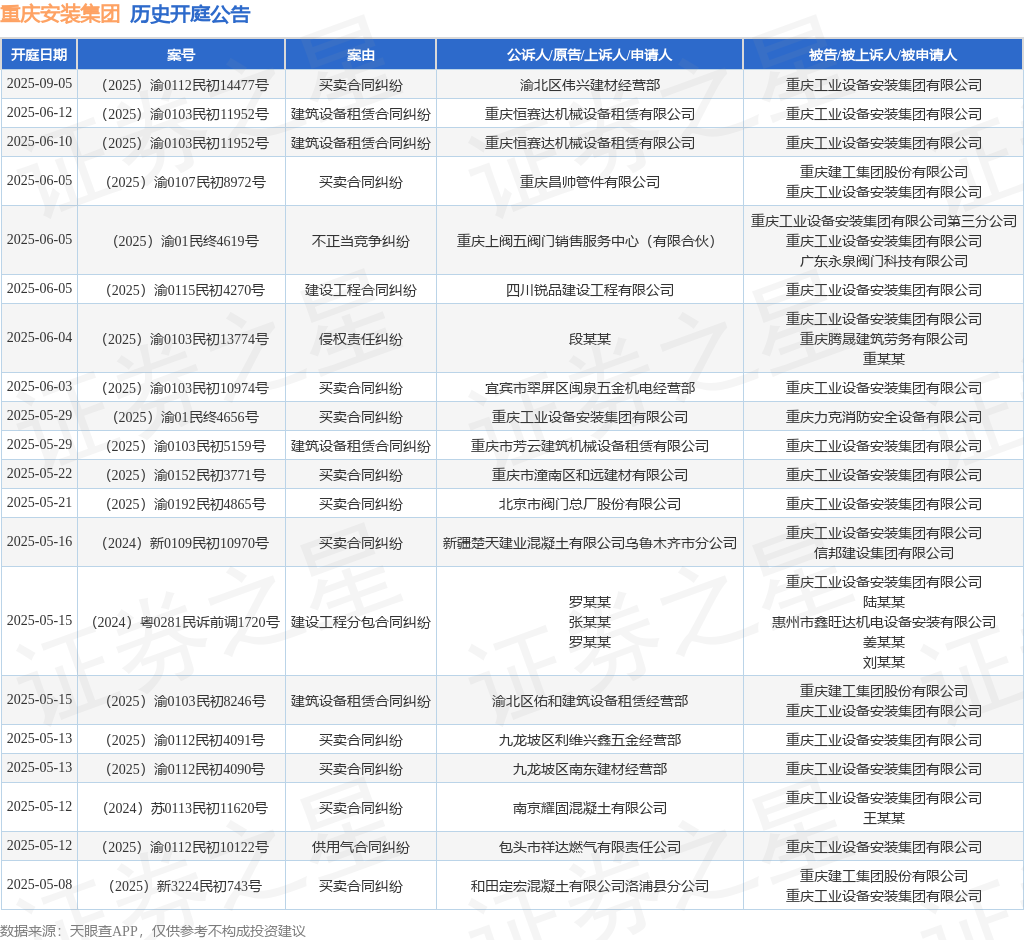The image size is (1024, 940).
Task: Click defendant 惠州市鑫旺达机电设备安装有限公司
Action: pos(884,621)
